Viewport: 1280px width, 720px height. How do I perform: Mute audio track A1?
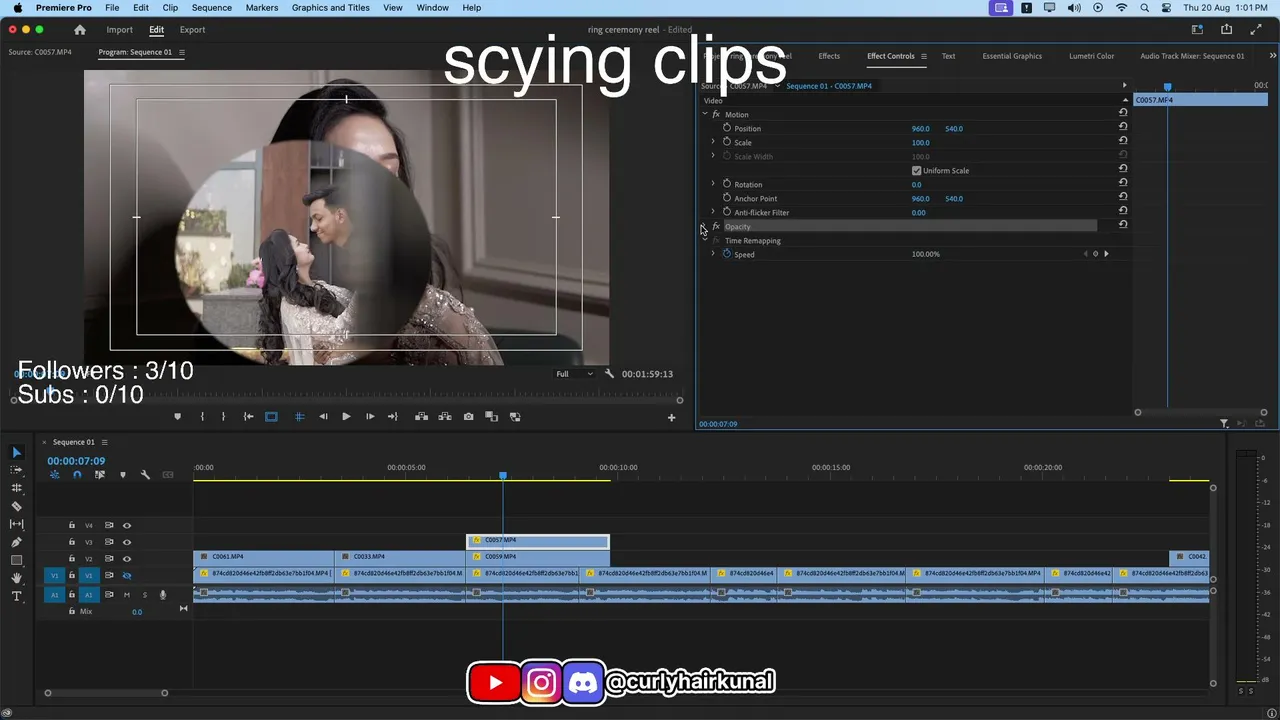126,595
